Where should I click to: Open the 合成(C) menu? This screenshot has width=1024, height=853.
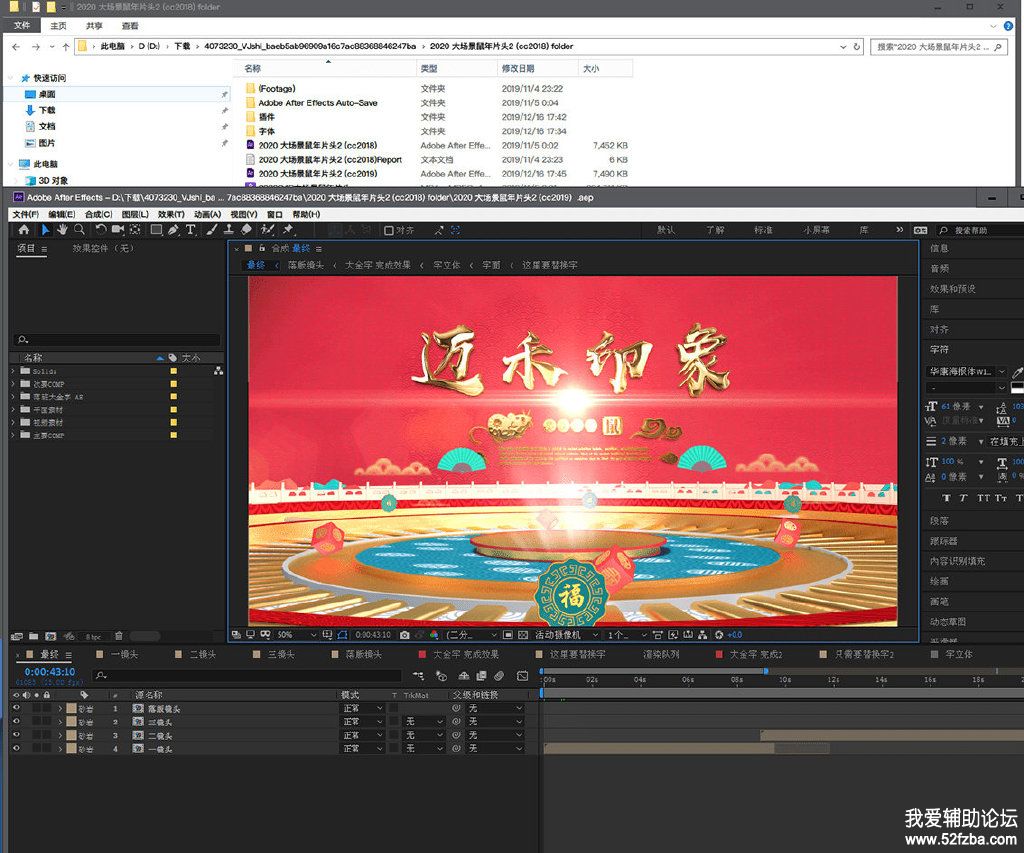pos(98,214)
